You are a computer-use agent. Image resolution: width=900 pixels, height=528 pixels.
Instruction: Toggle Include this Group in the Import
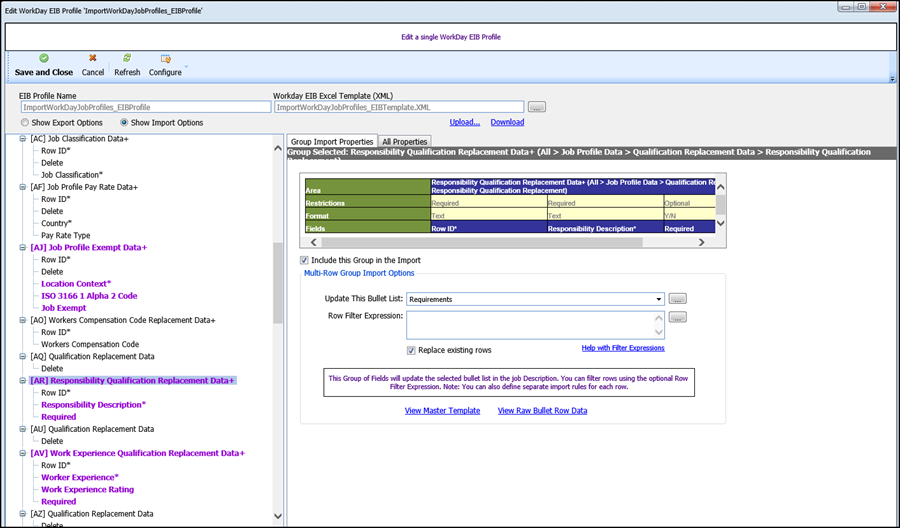(x=304, y=260)
